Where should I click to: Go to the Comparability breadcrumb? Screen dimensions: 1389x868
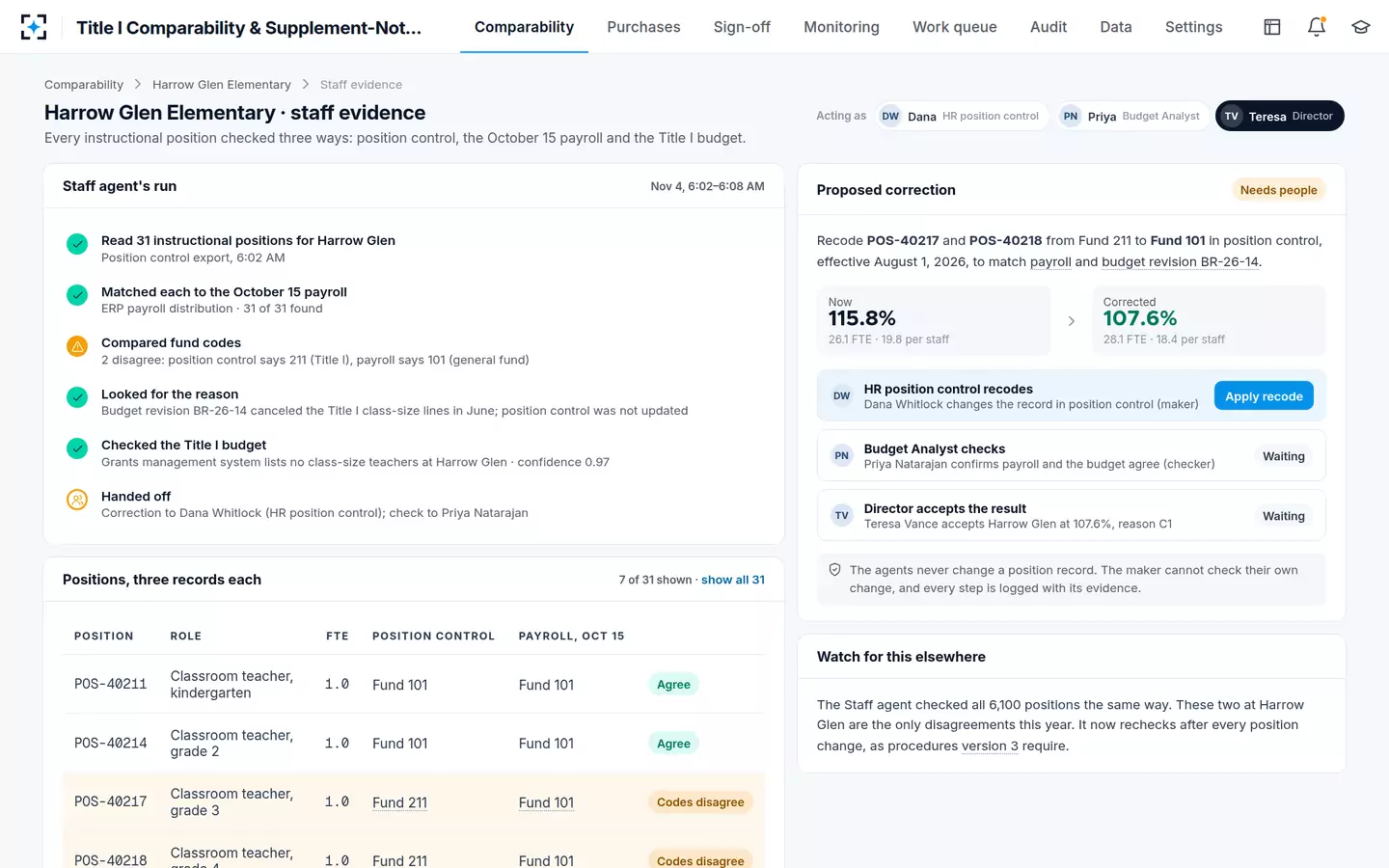pyautogui.click(x=84, y=85)
